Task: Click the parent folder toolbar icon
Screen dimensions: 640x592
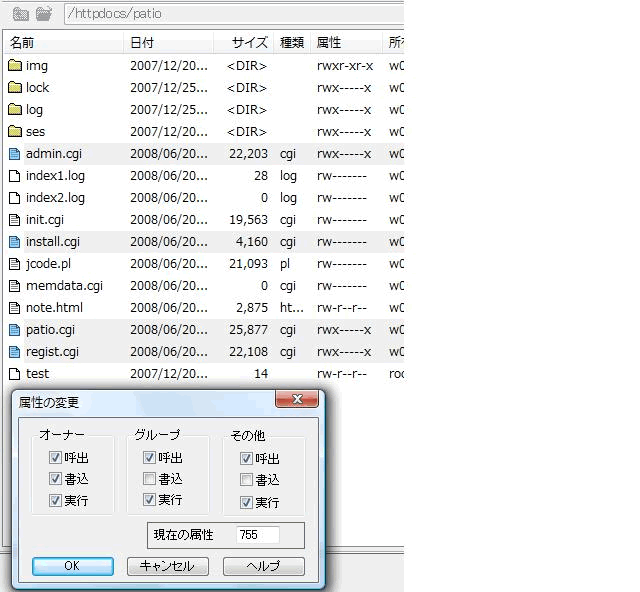Action: point(20,14)
